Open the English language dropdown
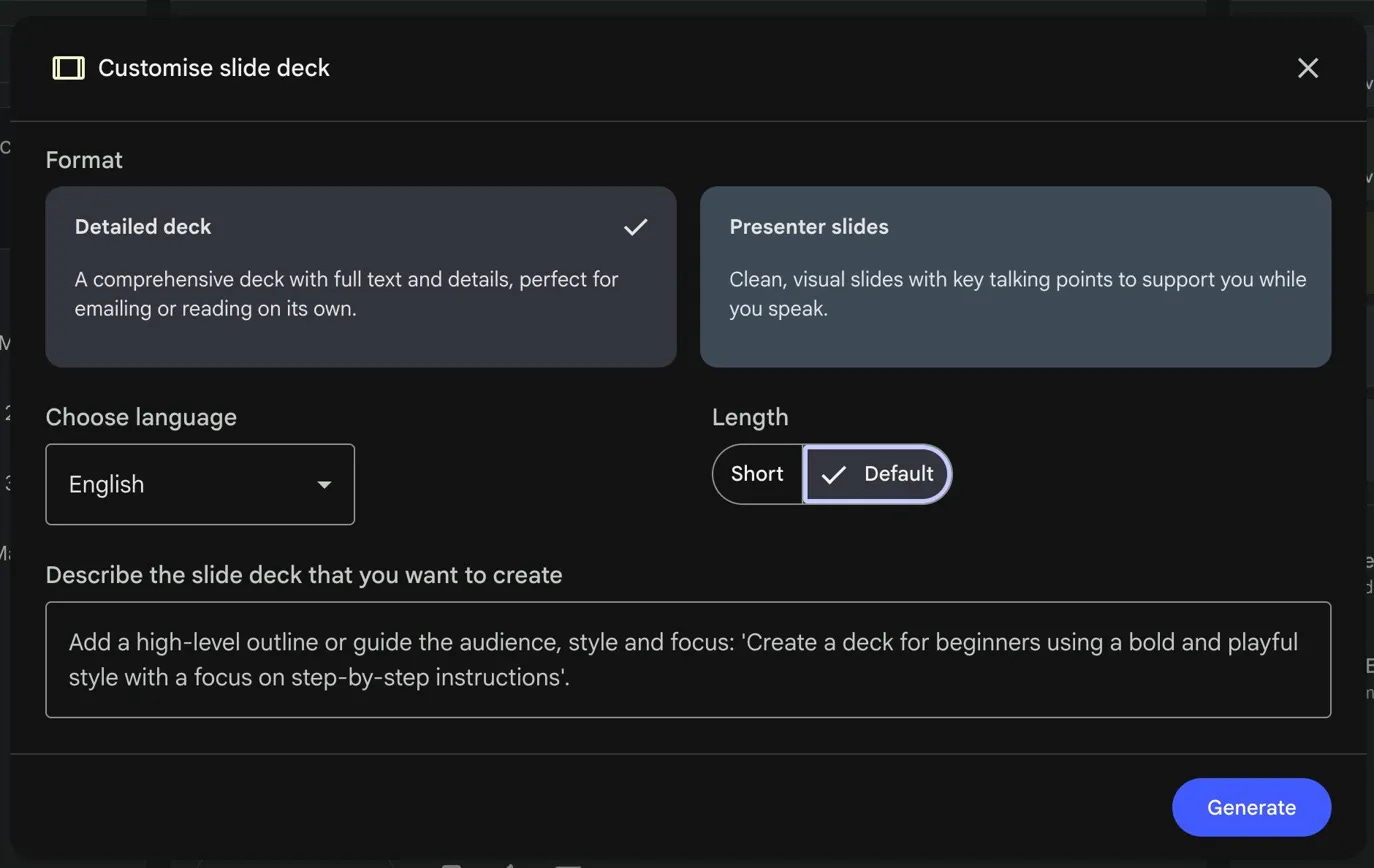This screenshot has height=868, width=1374. (x=199, y=484)
